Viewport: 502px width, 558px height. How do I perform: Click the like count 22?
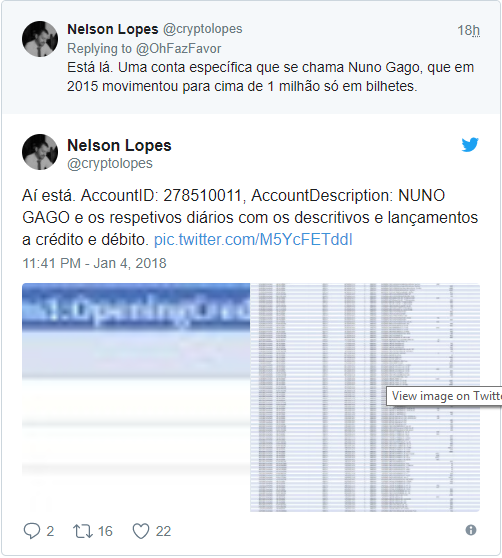163,531
